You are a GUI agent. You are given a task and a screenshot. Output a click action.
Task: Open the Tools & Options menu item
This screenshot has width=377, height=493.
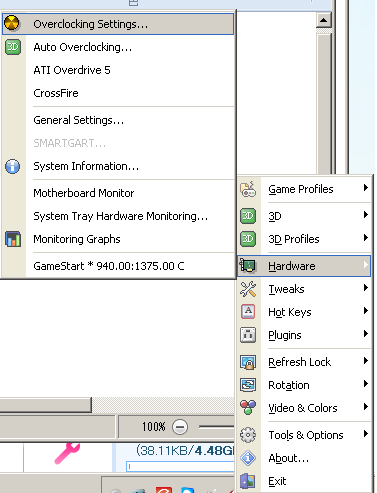[x=304, y=435]
